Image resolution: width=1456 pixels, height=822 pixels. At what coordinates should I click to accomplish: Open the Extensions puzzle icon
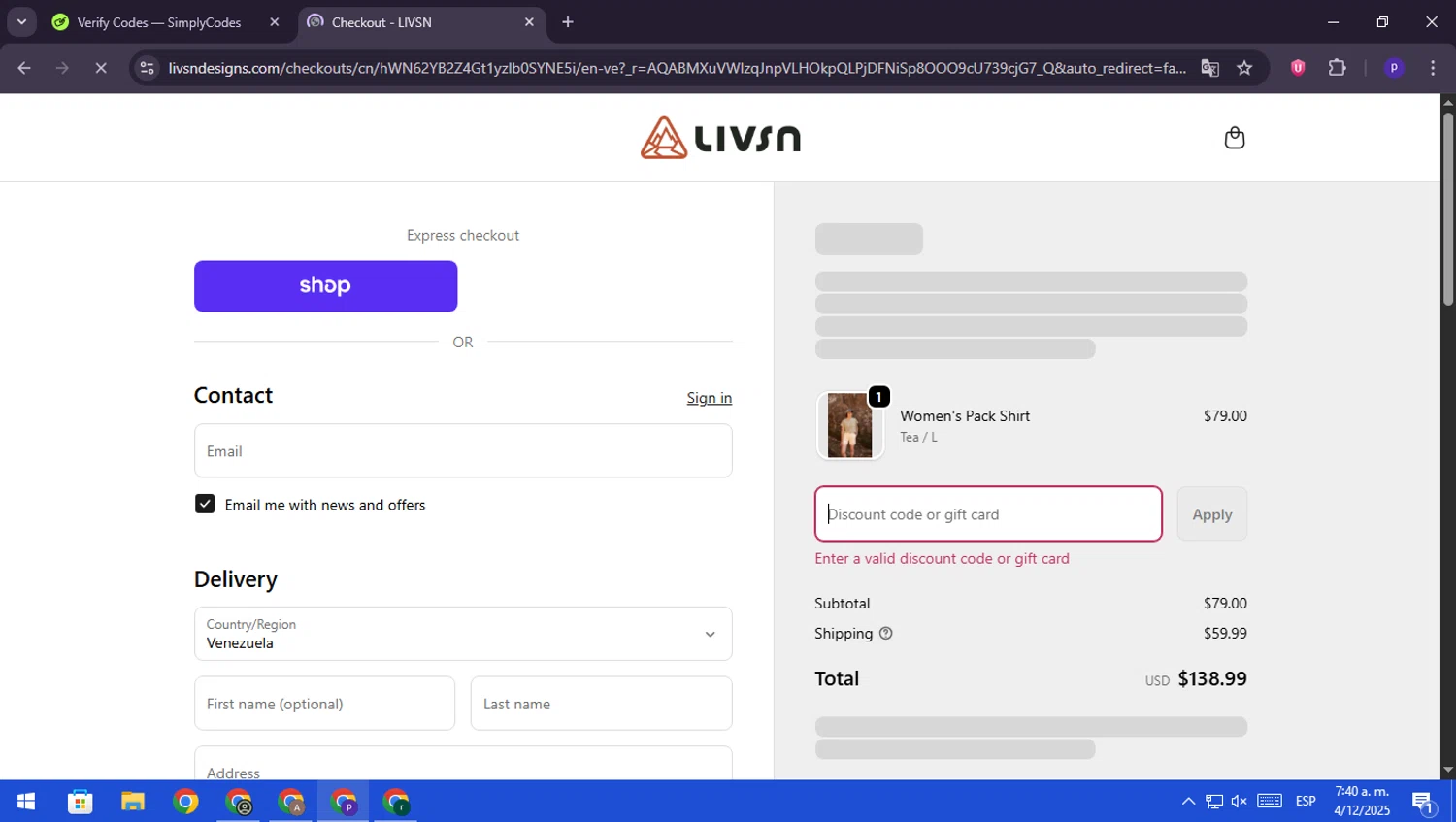[x=1337, y=68]
